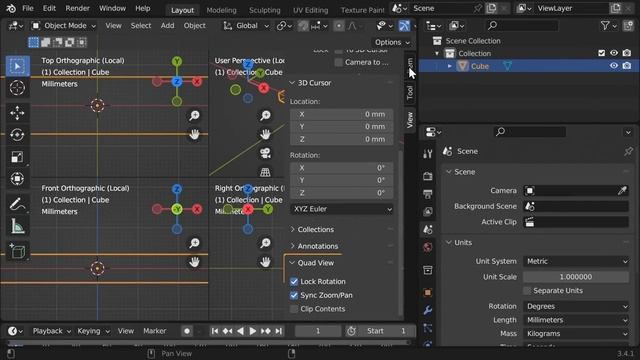The width and height of the screenshot is (640, 360).
Task: Hide Cube with its eye icon
Action: pyautogui.click(x=614, y=66)
